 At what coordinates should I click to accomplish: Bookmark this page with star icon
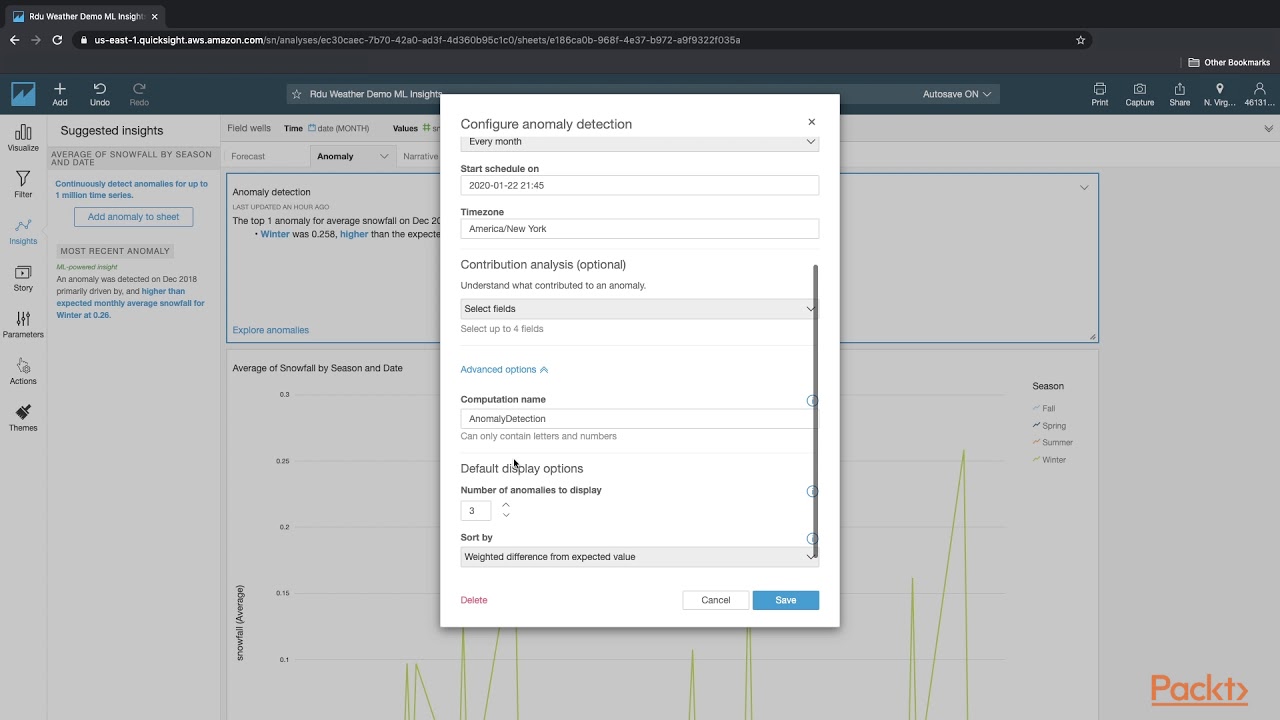click(1080, 40)
